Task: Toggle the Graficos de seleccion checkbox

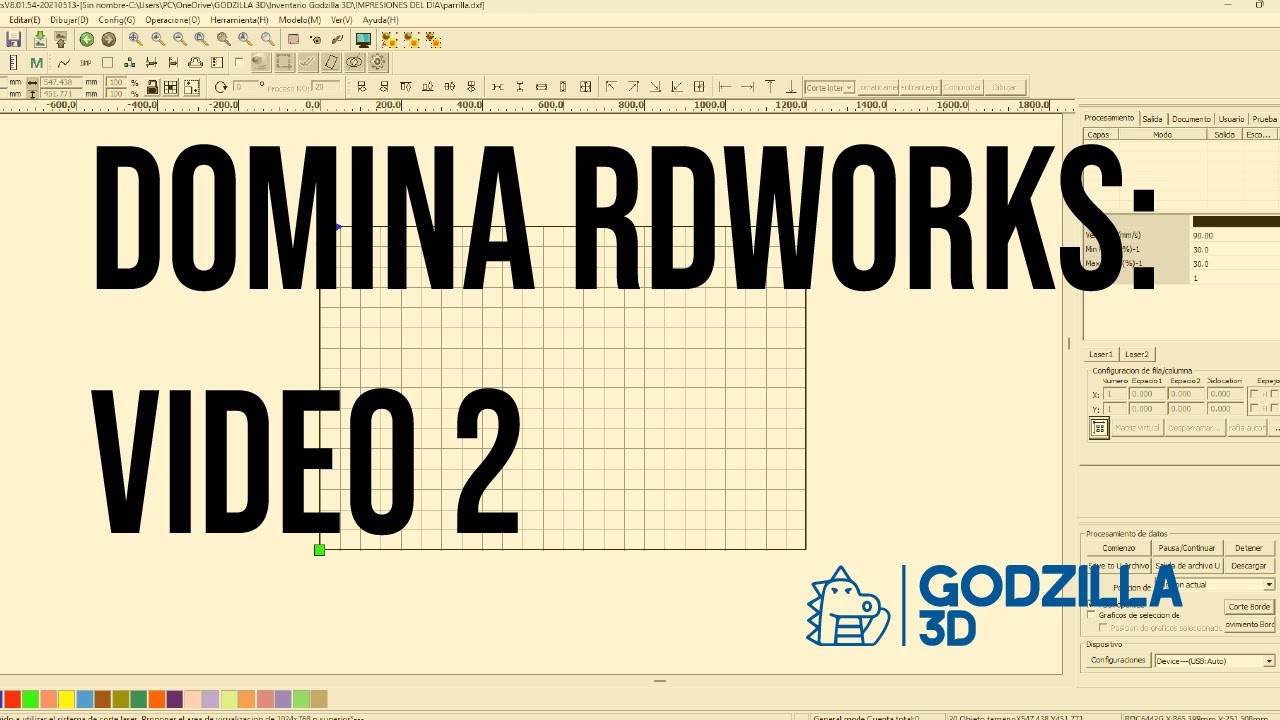Action: pos(1092,616)
